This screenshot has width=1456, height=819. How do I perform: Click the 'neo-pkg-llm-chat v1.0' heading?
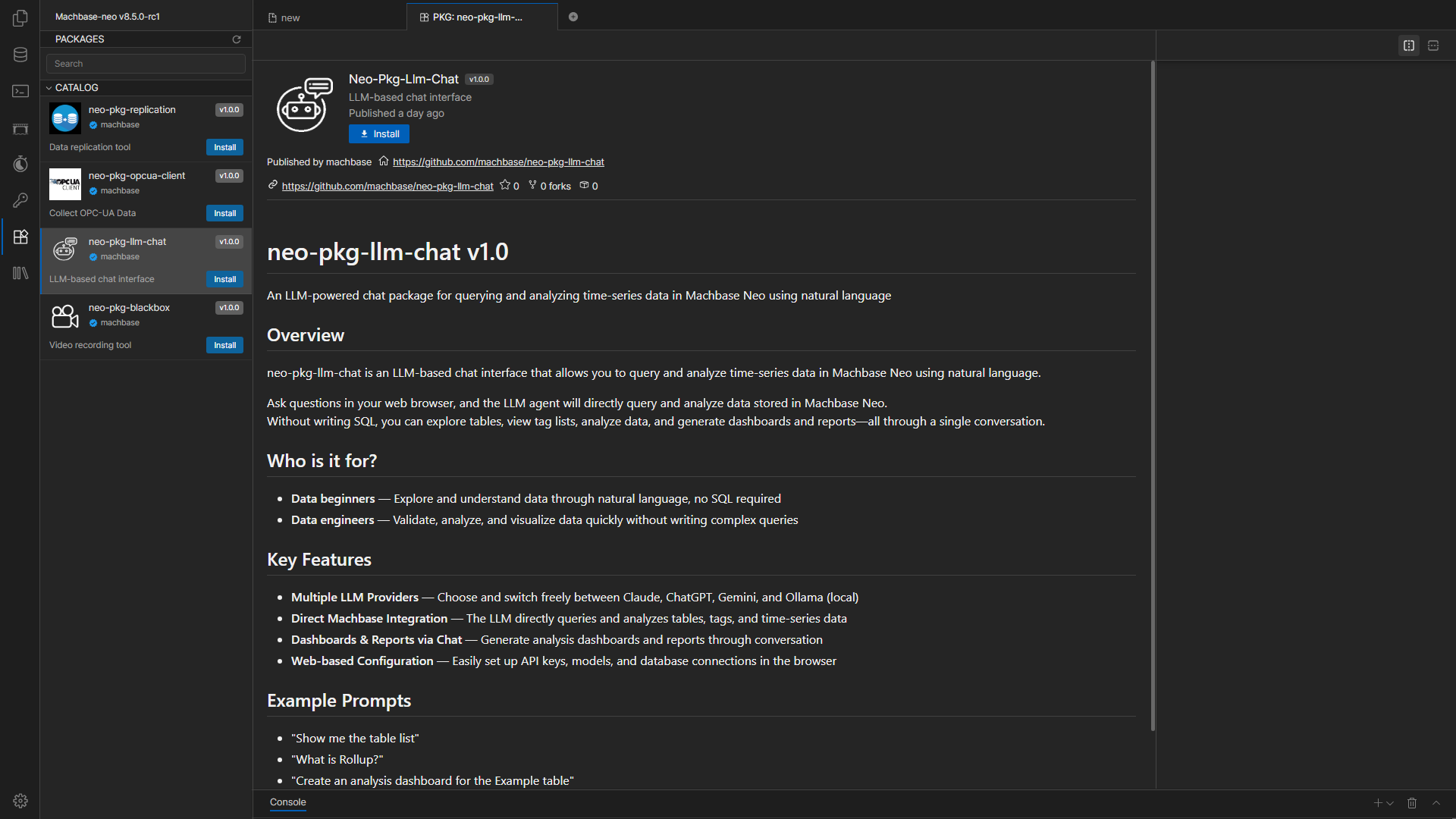click(x=388, y=252)
